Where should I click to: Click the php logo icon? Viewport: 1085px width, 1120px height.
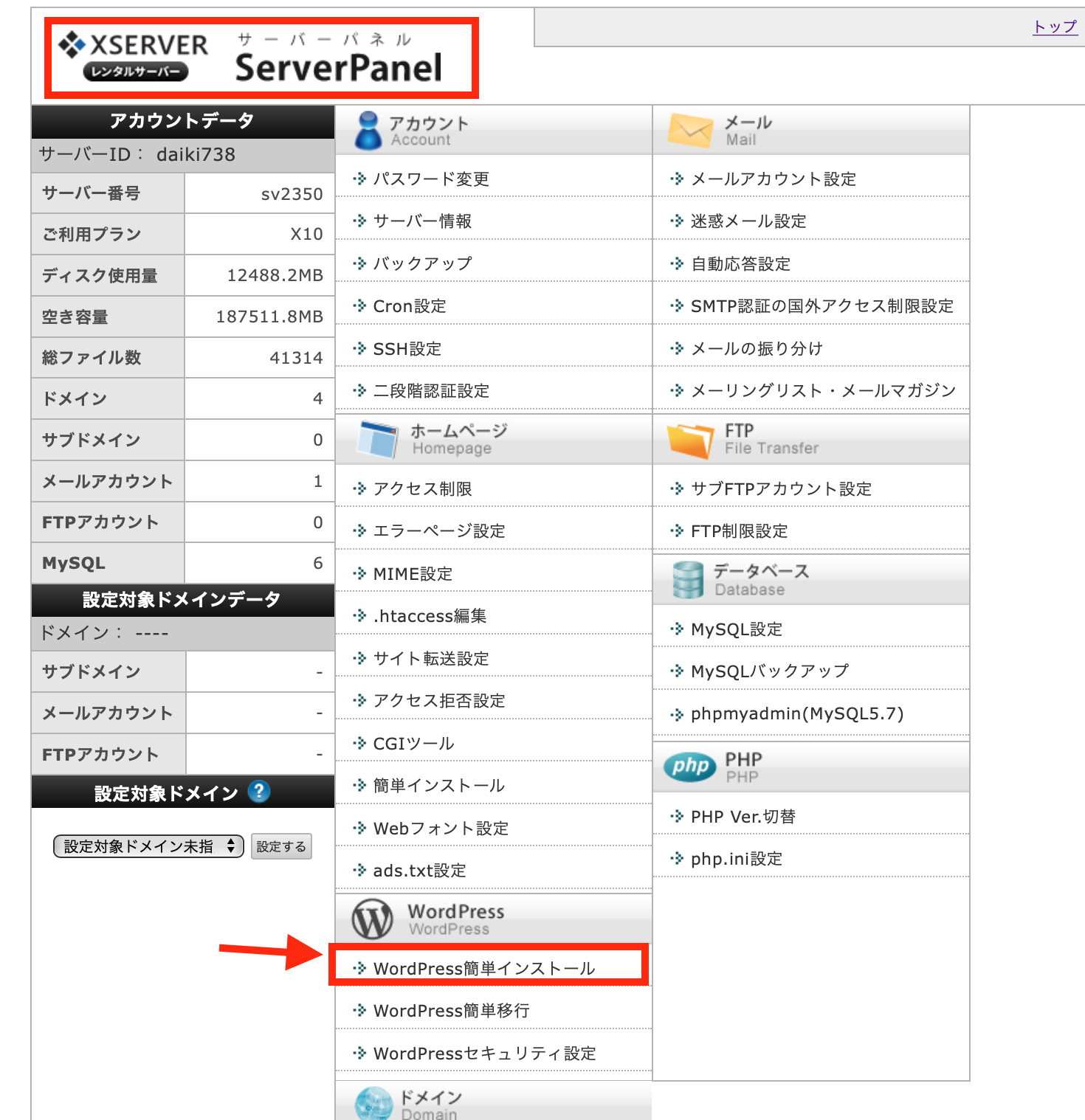click(690, 767)
